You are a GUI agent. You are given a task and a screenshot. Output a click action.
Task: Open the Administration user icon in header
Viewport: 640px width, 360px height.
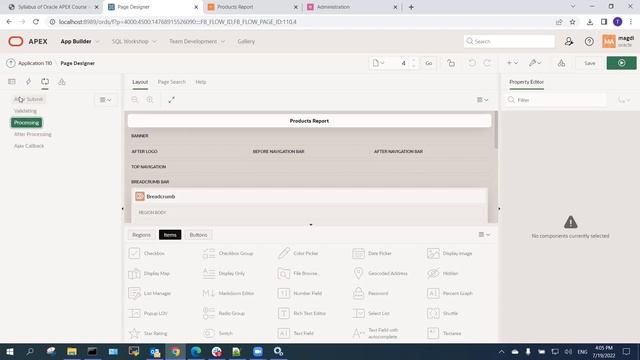click(x=569, y=41)
